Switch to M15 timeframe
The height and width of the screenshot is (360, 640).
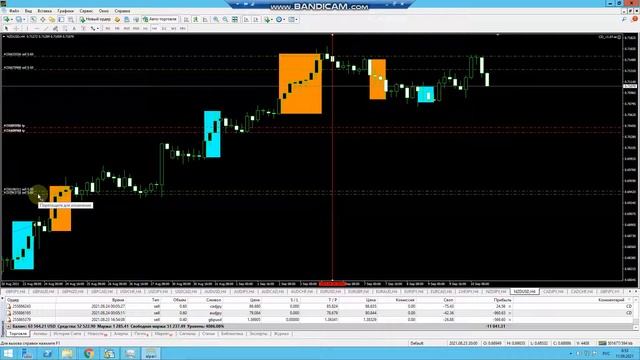pos(127,28)
